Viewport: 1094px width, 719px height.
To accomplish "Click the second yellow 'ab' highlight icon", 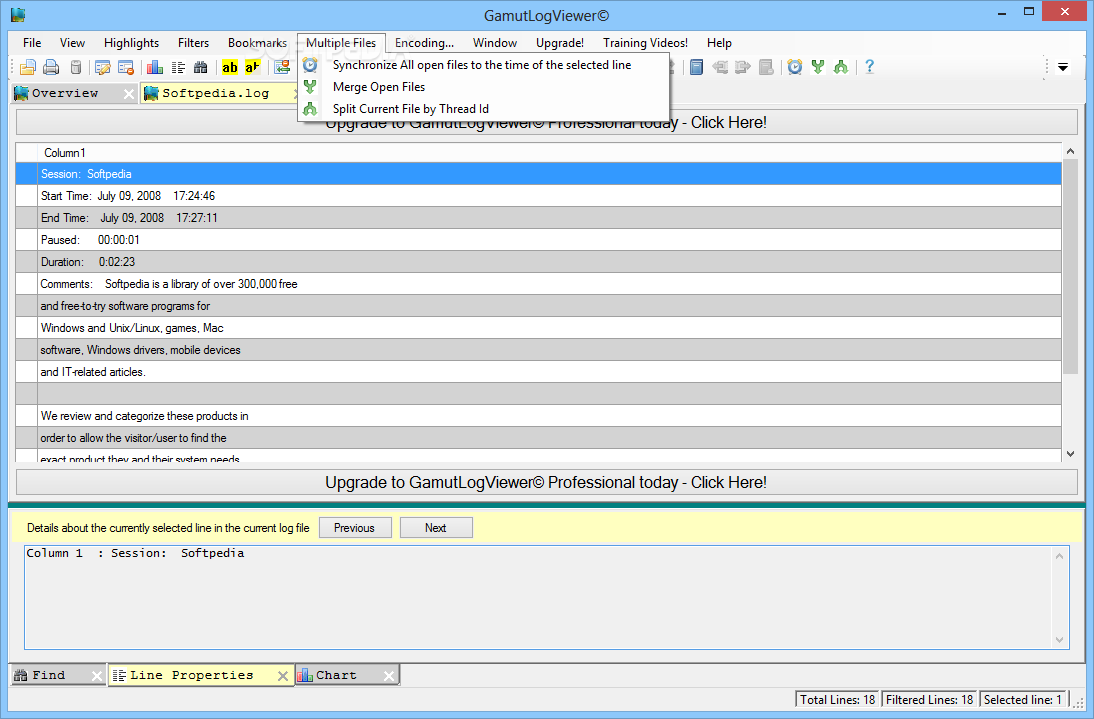I will (x=252, y=67).
